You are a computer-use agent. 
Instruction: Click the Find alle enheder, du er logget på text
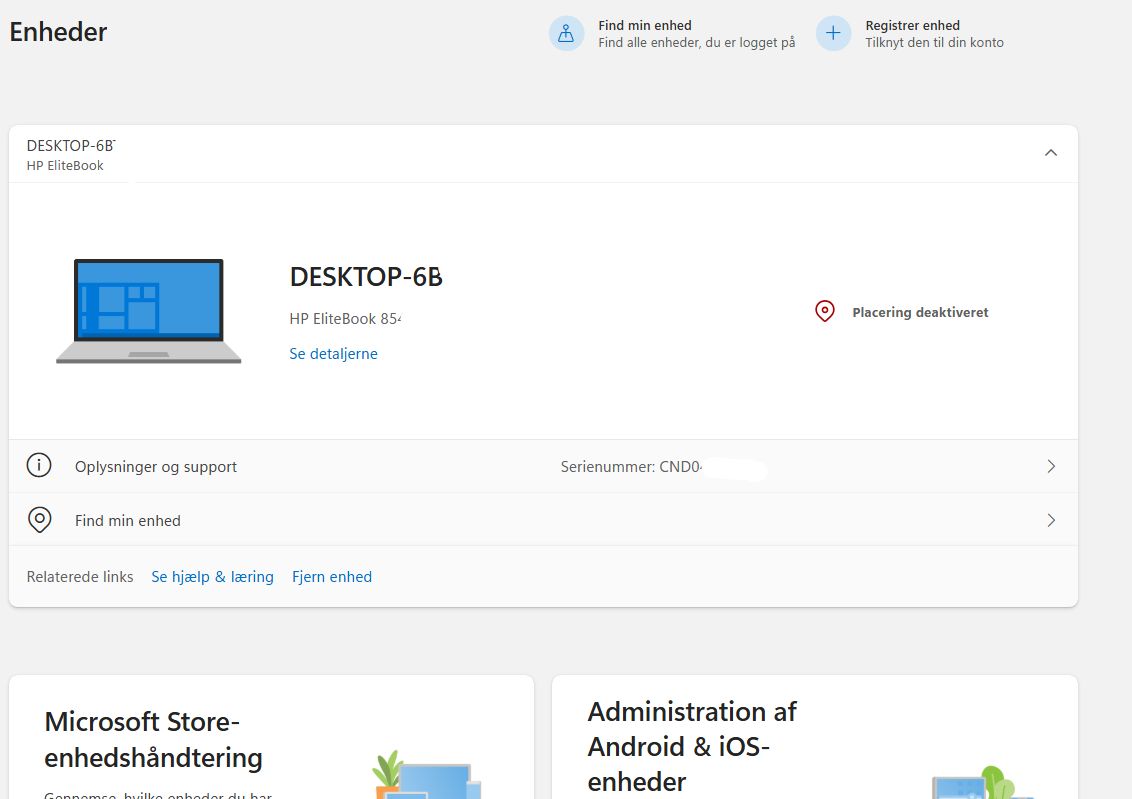[x=697, y=43]
